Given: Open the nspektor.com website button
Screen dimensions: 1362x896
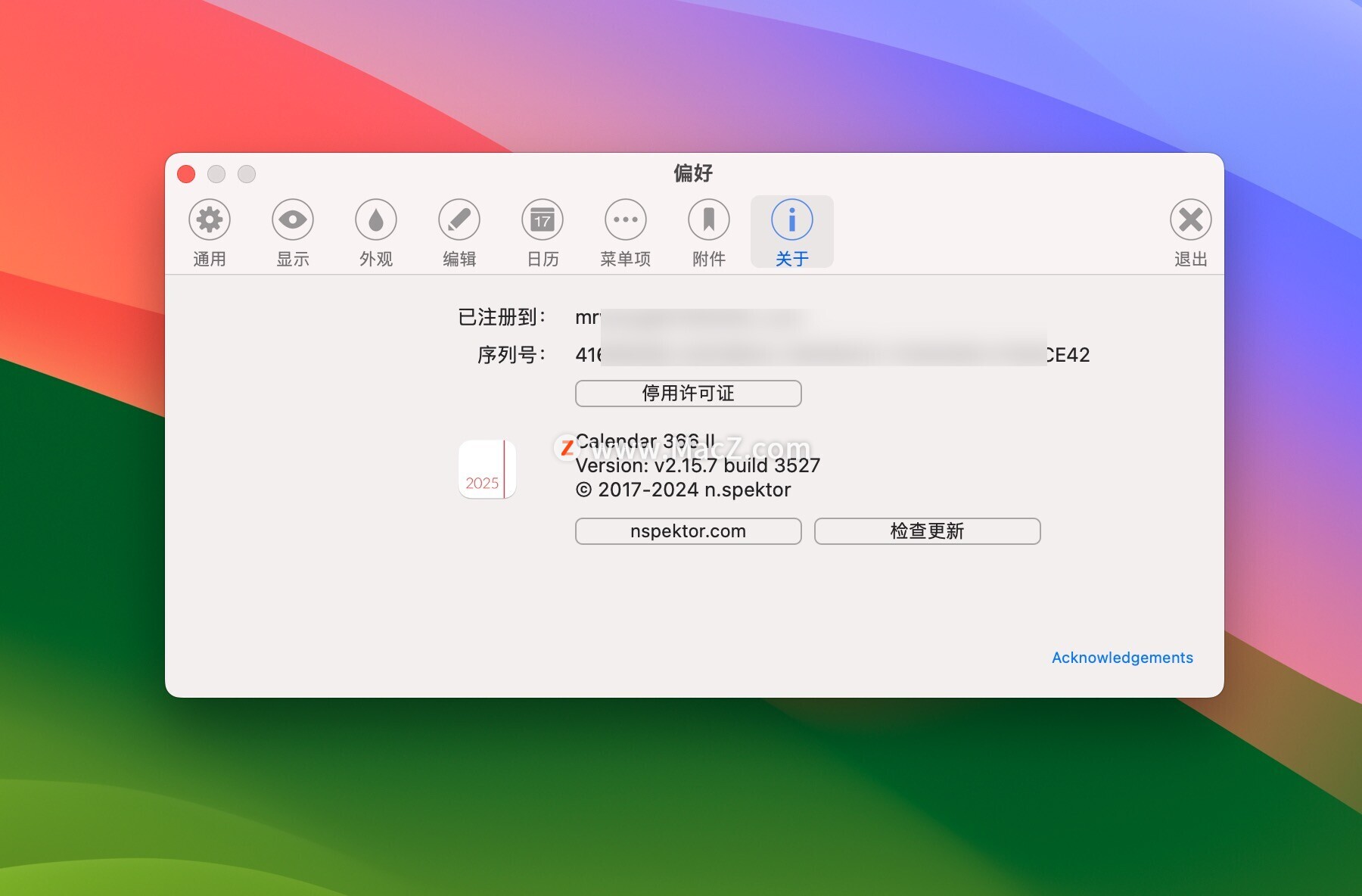Looking at the screenshot, I should [x=689, y=531].
